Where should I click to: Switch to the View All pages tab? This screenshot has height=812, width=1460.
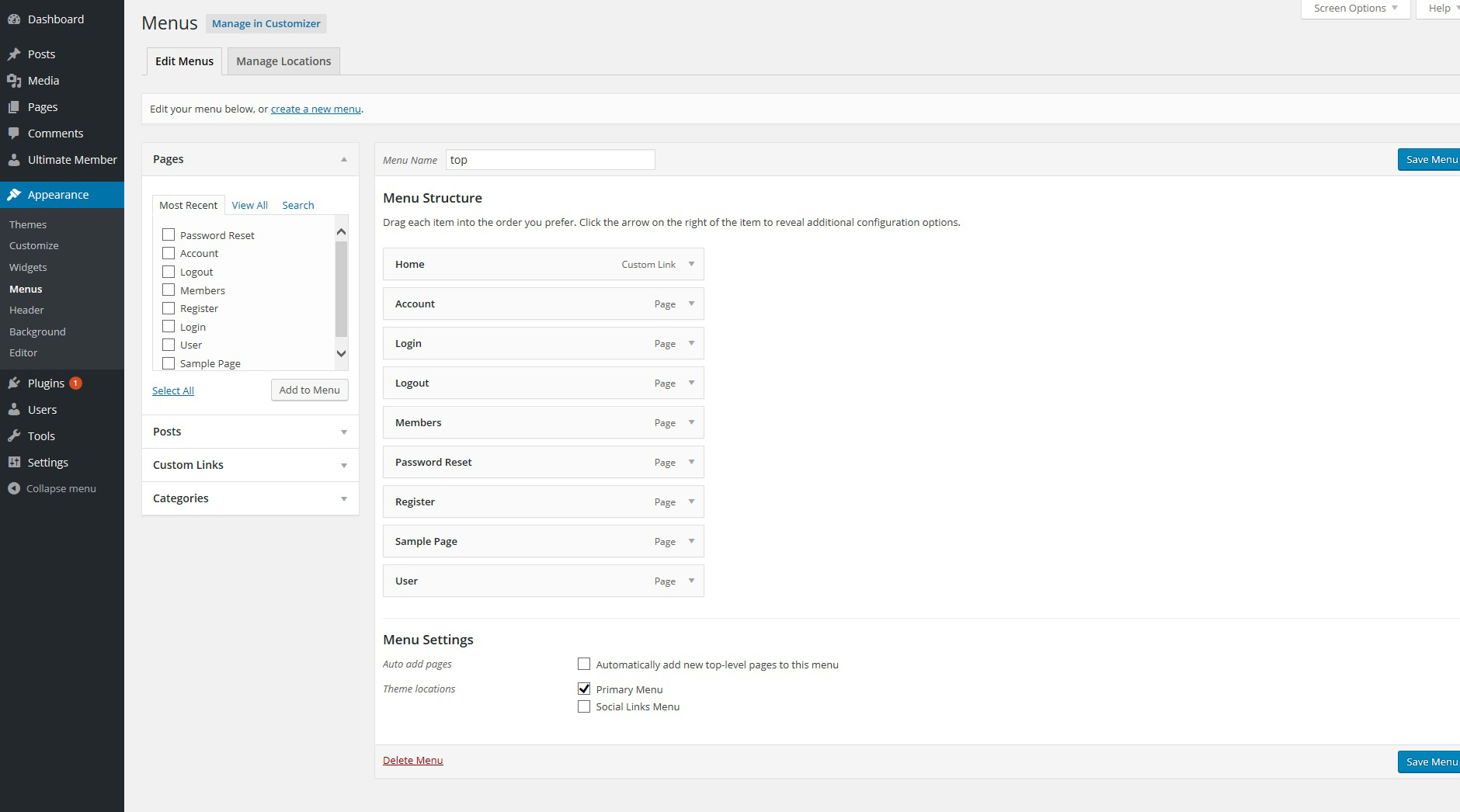(249, 205)
